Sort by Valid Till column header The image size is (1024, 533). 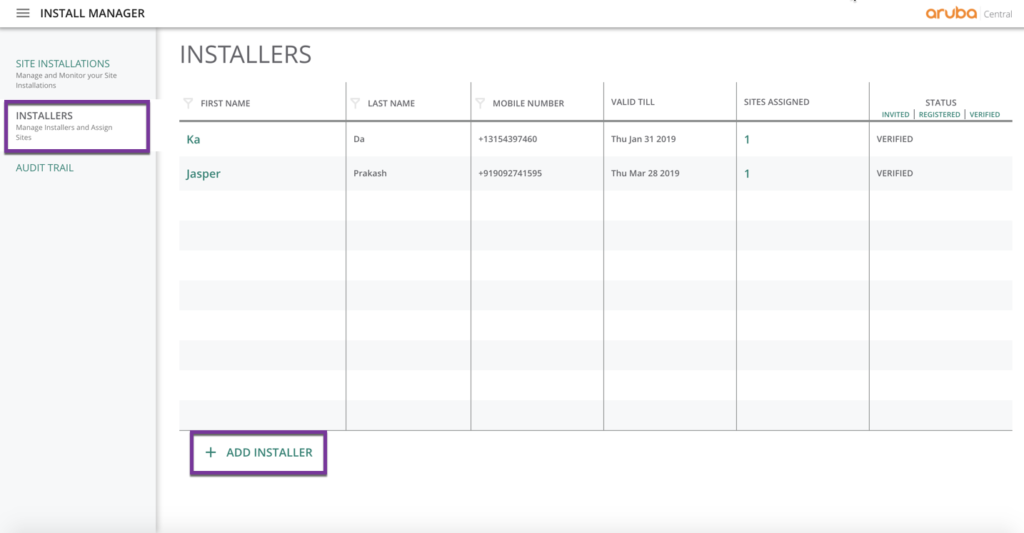pyautogui.click(x=633, y=102)
